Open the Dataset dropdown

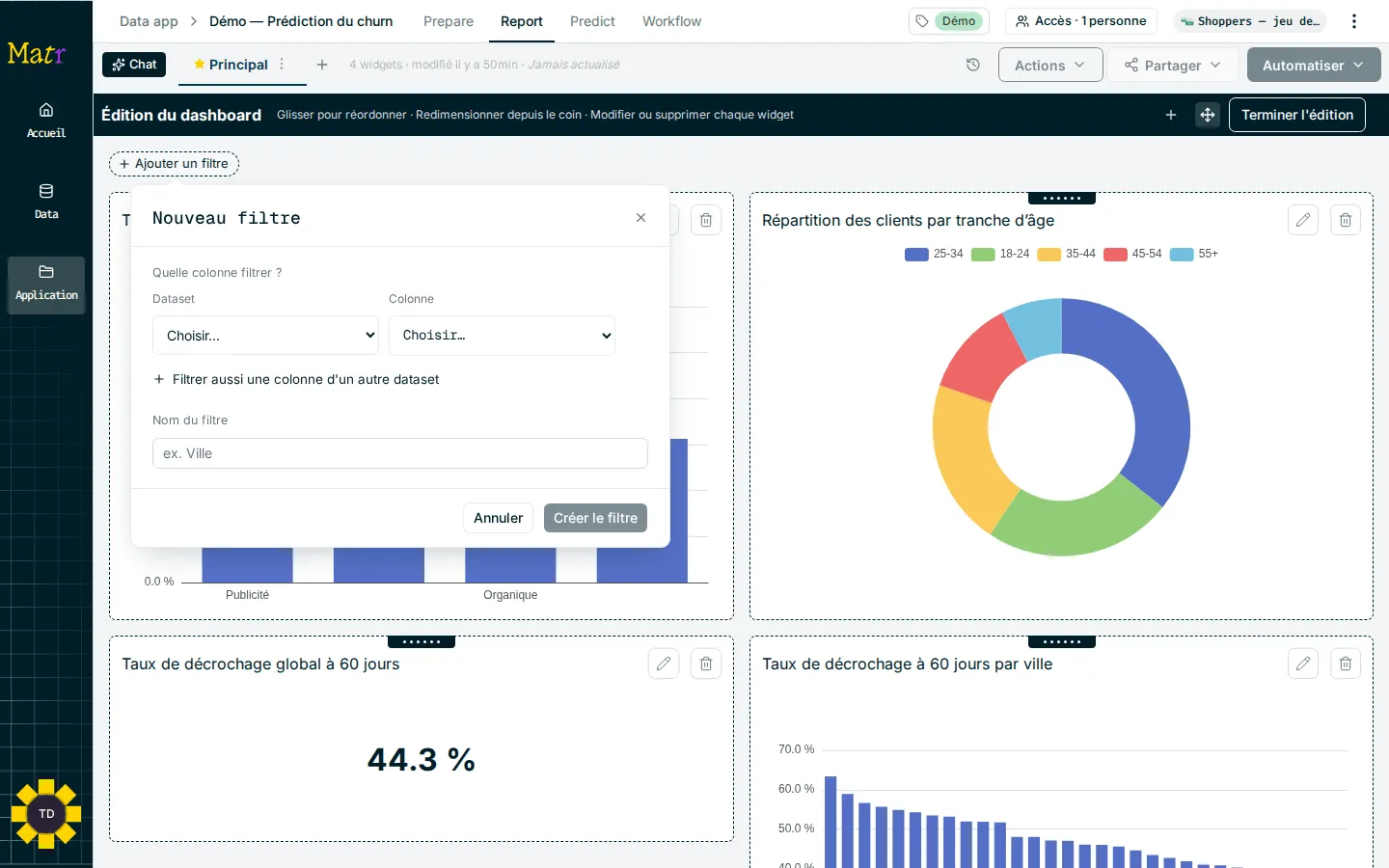click(265, 336)
